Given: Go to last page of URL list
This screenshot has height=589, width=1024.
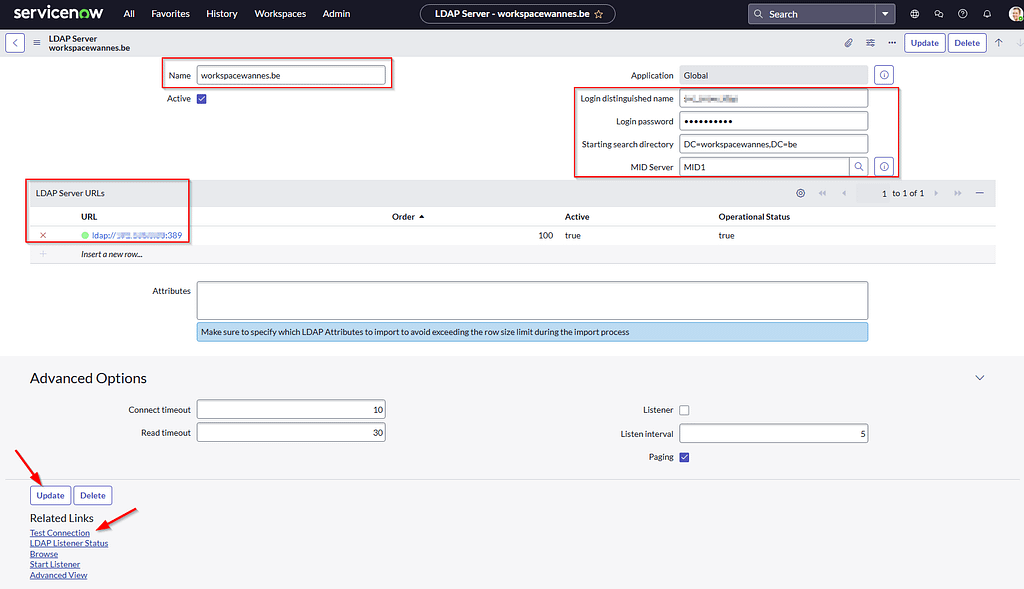Looking at the screenshot, I should 957,193.
